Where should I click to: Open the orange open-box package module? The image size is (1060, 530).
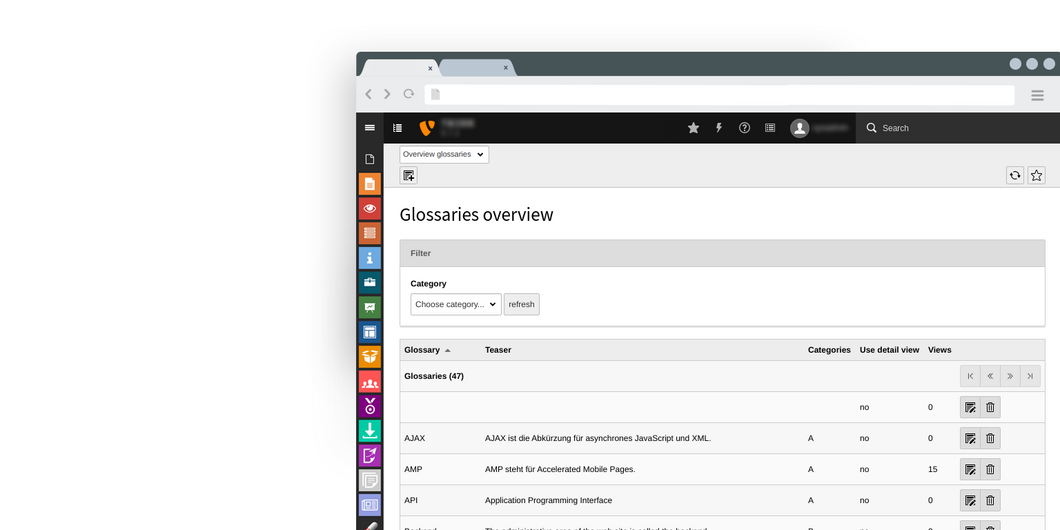pyautogui.click(x=370, y=357)
